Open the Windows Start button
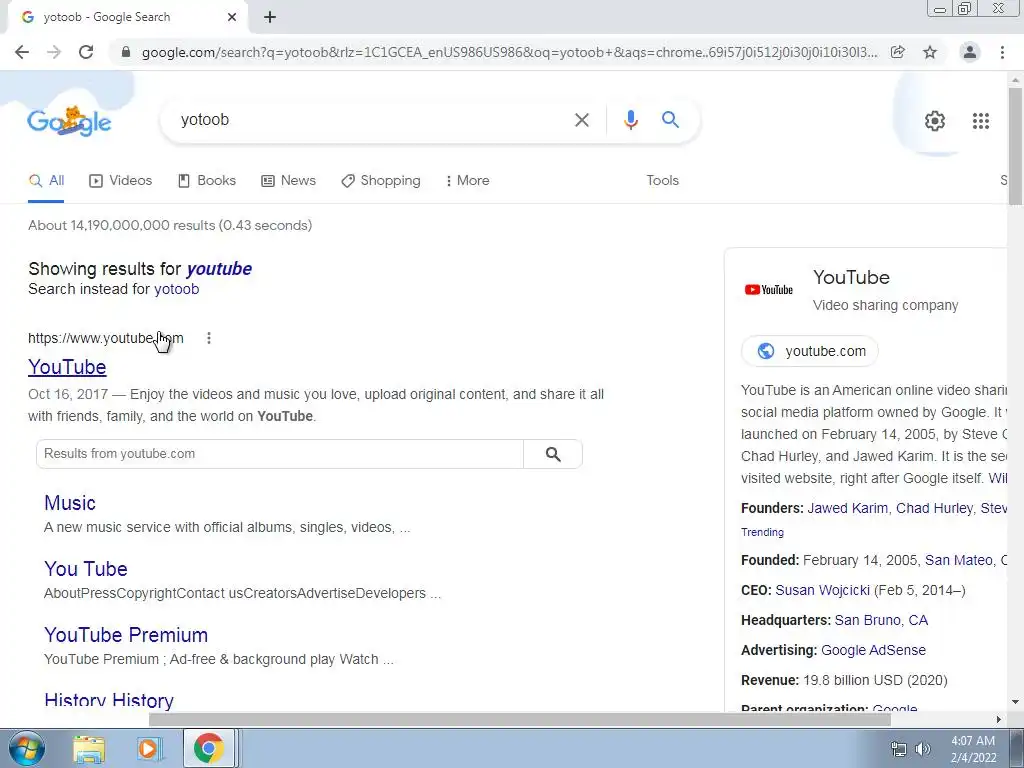 pos(25,748)
